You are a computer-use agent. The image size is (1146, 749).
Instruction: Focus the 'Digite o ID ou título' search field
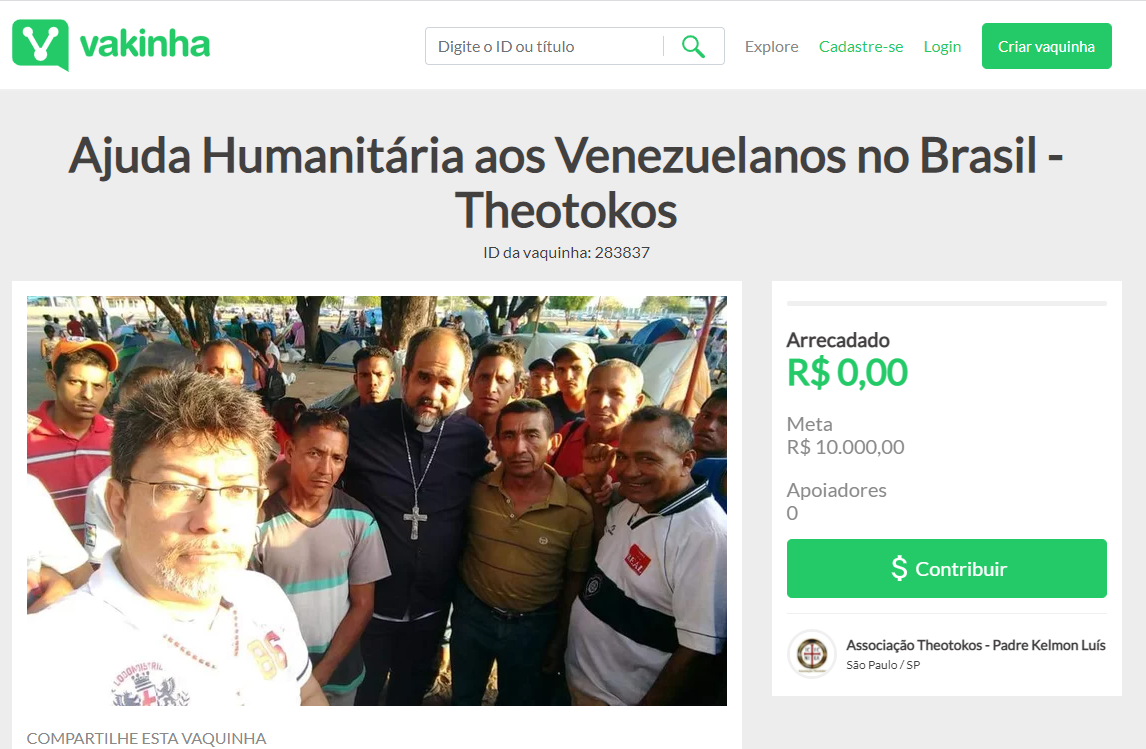point(544,46)
